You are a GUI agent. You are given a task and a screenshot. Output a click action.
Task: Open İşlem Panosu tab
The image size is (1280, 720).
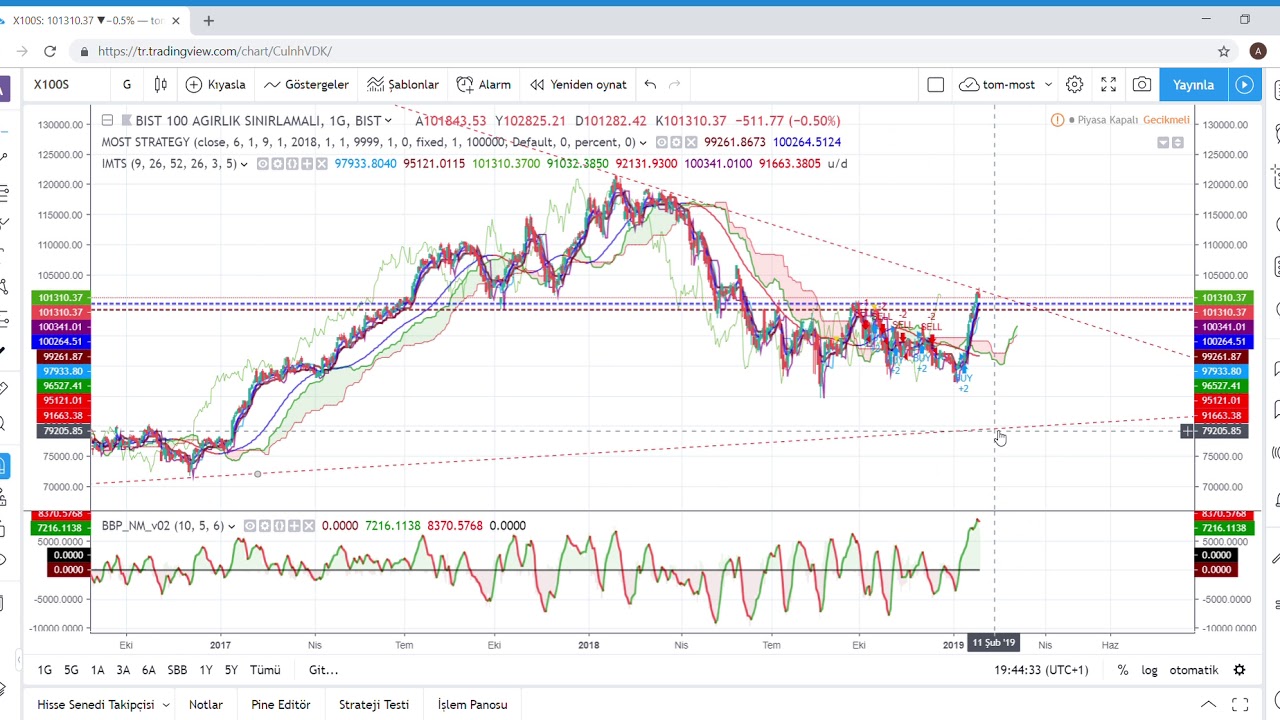tap(472, 705)
